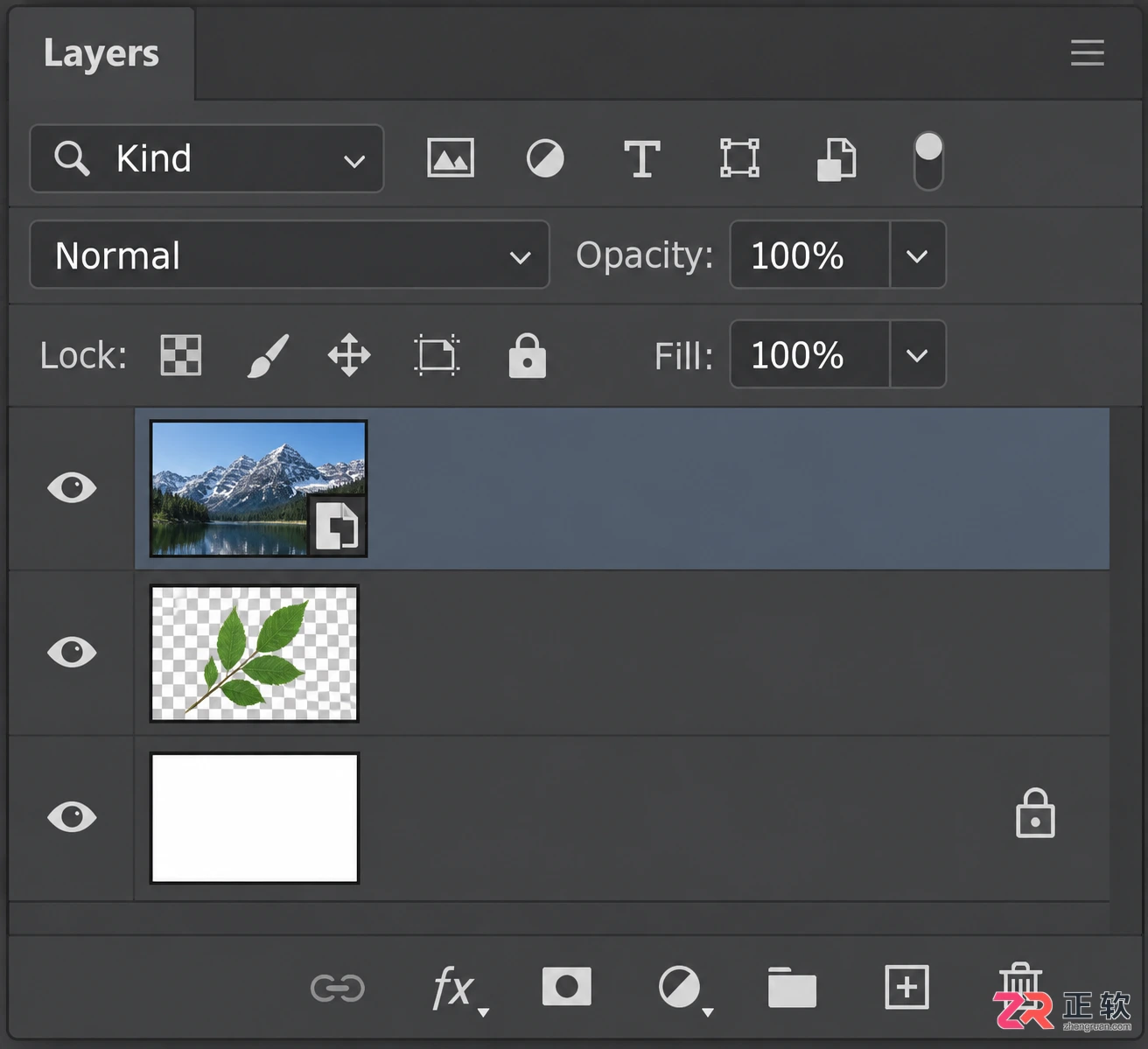Lock transparent pixels
Screen dimensions: 1148x1049
(x=181, y=355)
